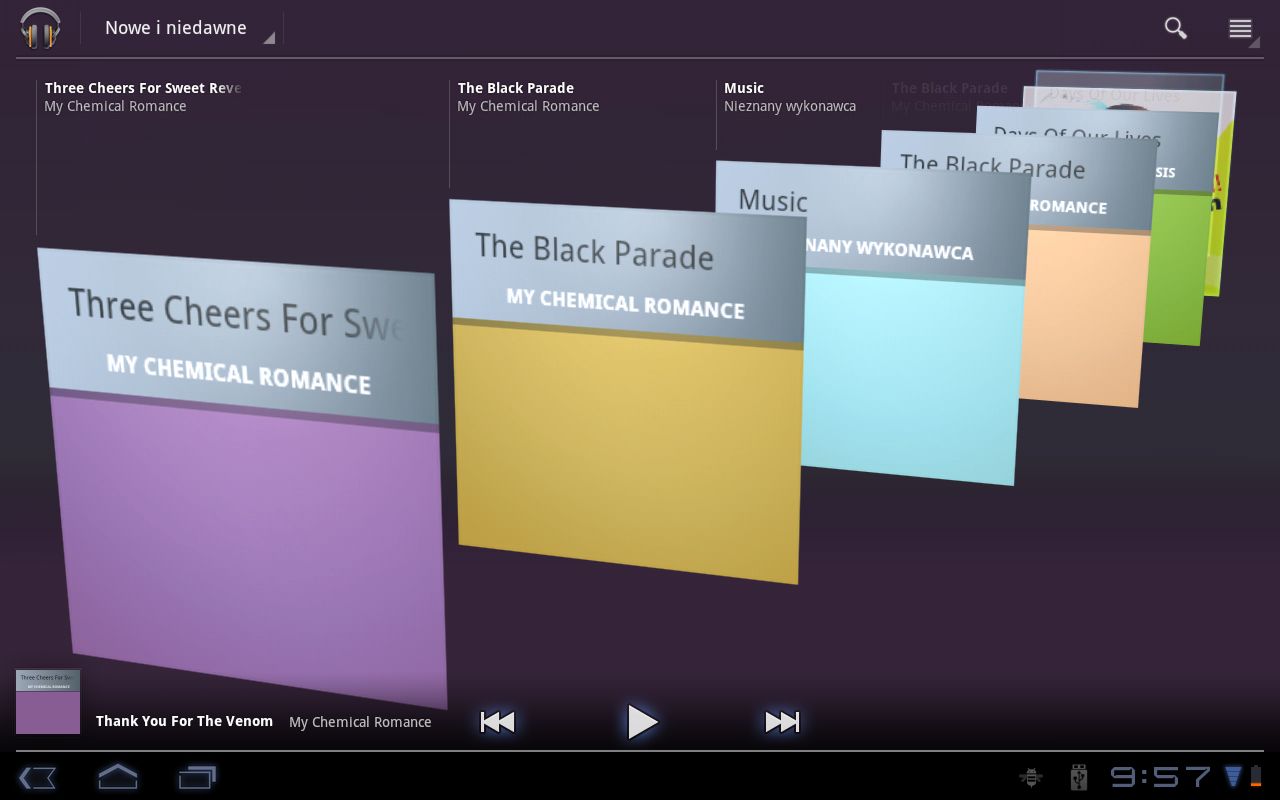Screen dimensions: 1280x800
Task: Open the USB connection notification icon
Action: click(1078, 777)
